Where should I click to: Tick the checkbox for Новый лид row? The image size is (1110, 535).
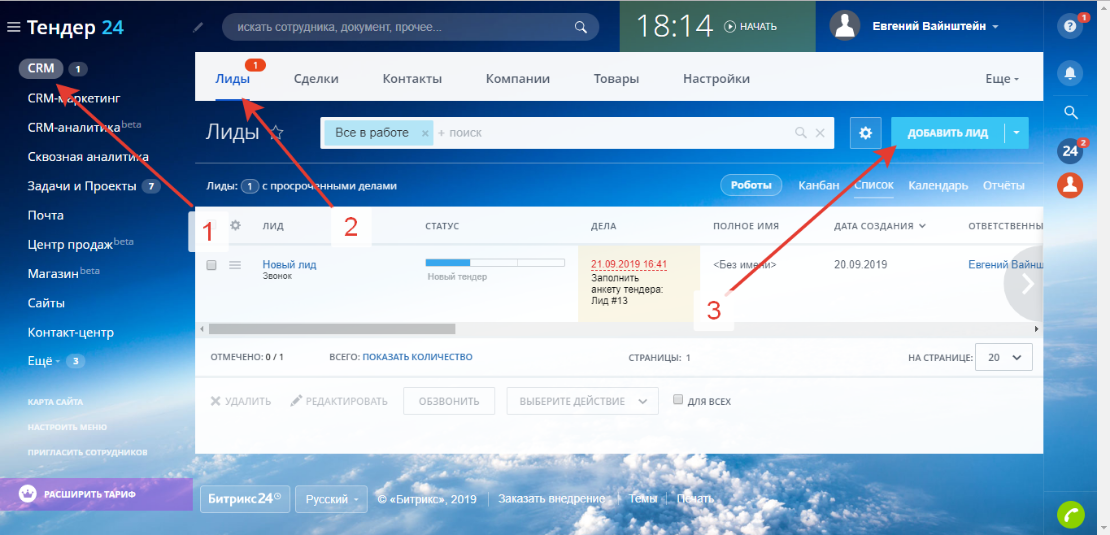point(211,265)
